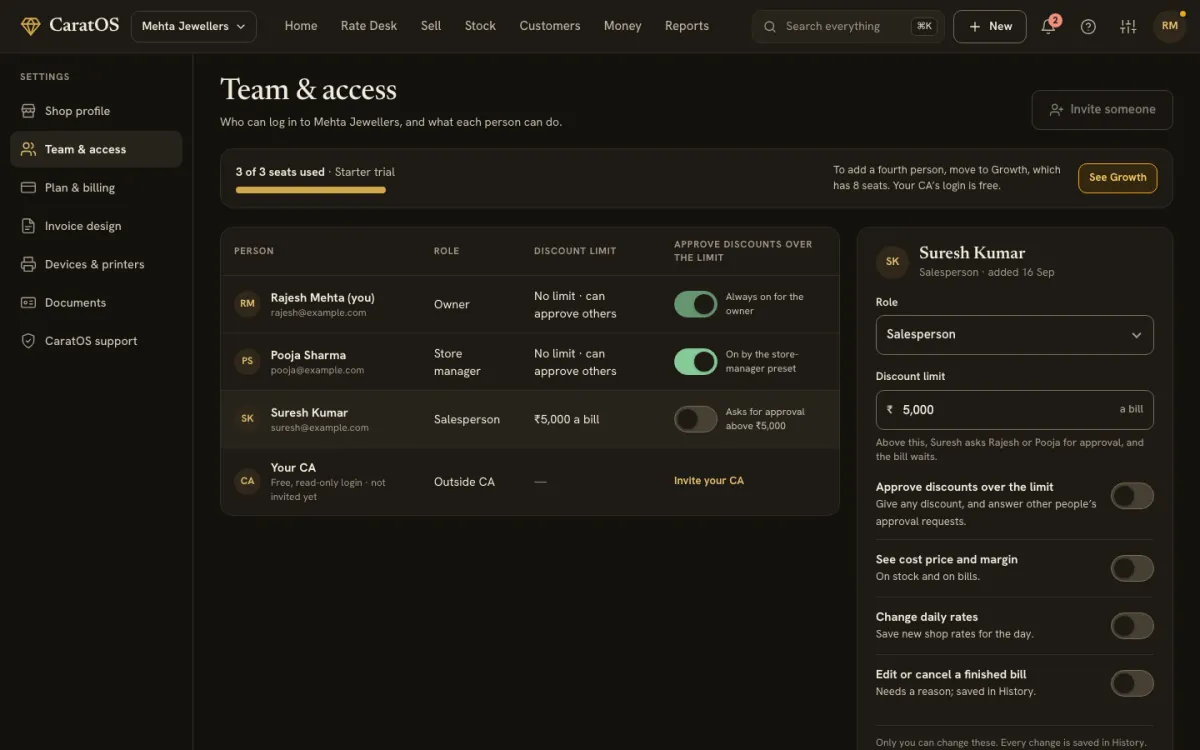Toggle Suresh Kumar's row approval switch

click(695, 419)
